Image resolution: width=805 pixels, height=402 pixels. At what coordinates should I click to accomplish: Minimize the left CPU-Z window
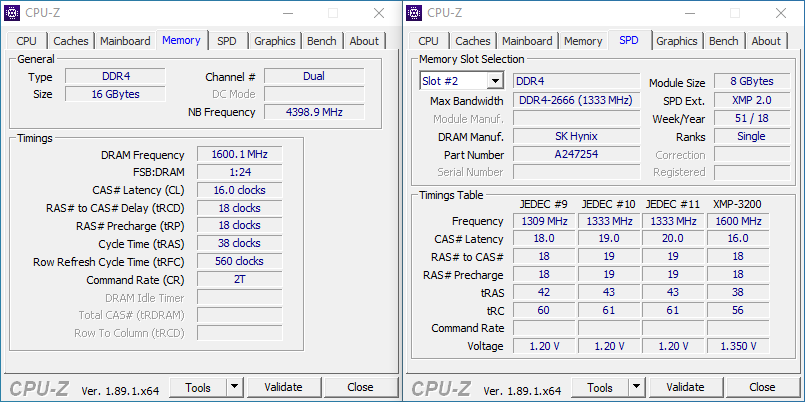coord(286,13)
